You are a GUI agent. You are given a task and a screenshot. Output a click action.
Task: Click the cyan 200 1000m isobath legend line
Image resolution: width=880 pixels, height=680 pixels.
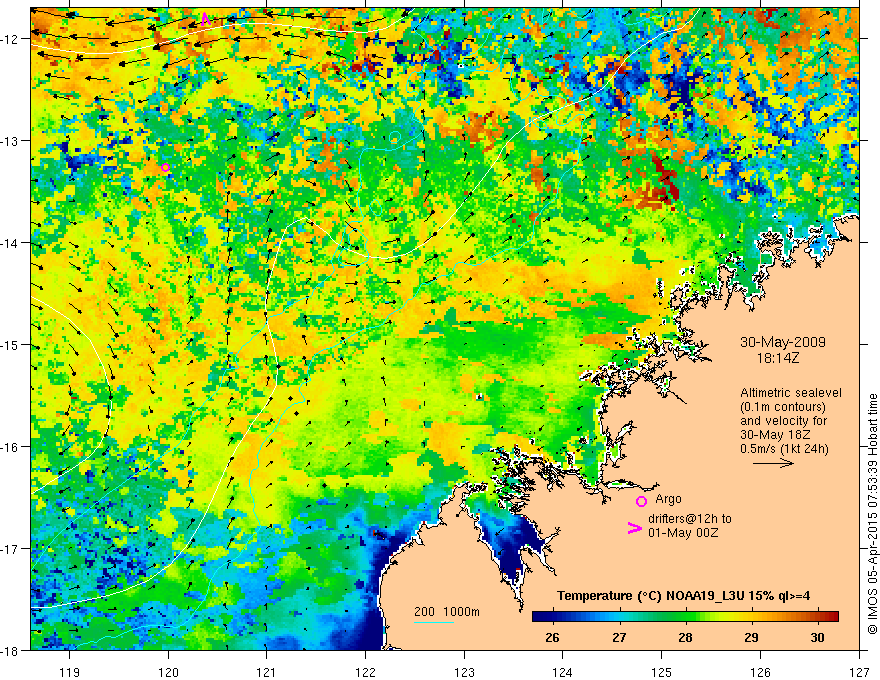(434, 622)
